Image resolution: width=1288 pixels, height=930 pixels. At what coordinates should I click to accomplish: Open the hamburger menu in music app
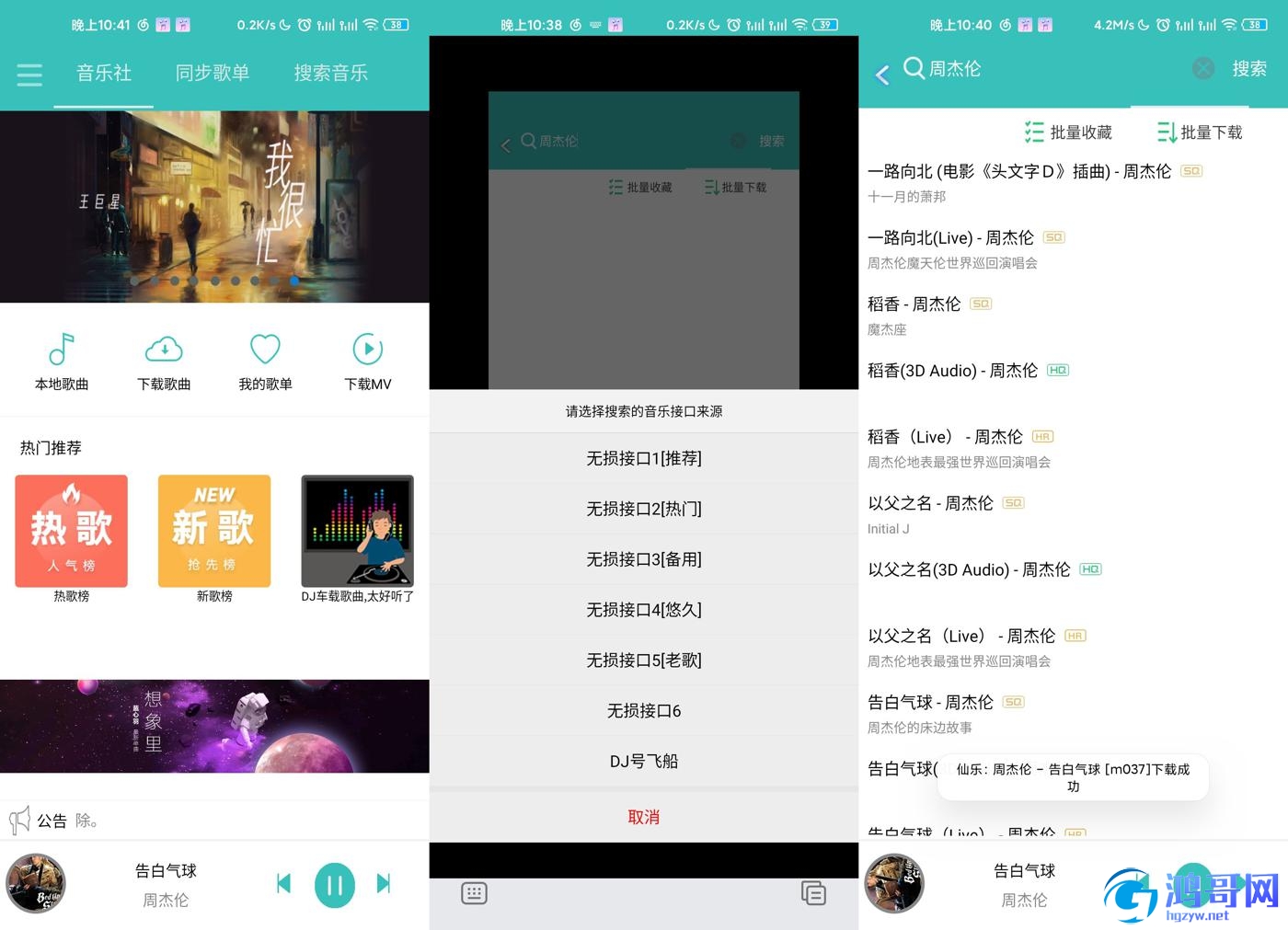tap(29, 75)
